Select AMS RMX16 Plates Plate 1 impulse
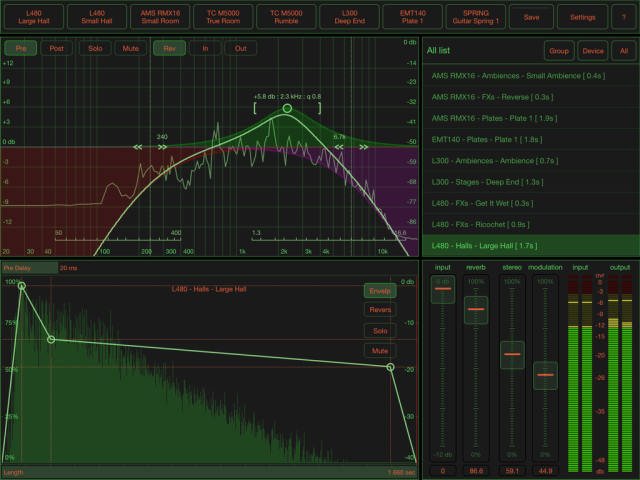This screenshot has height=480, width=640. pos(530,118)
